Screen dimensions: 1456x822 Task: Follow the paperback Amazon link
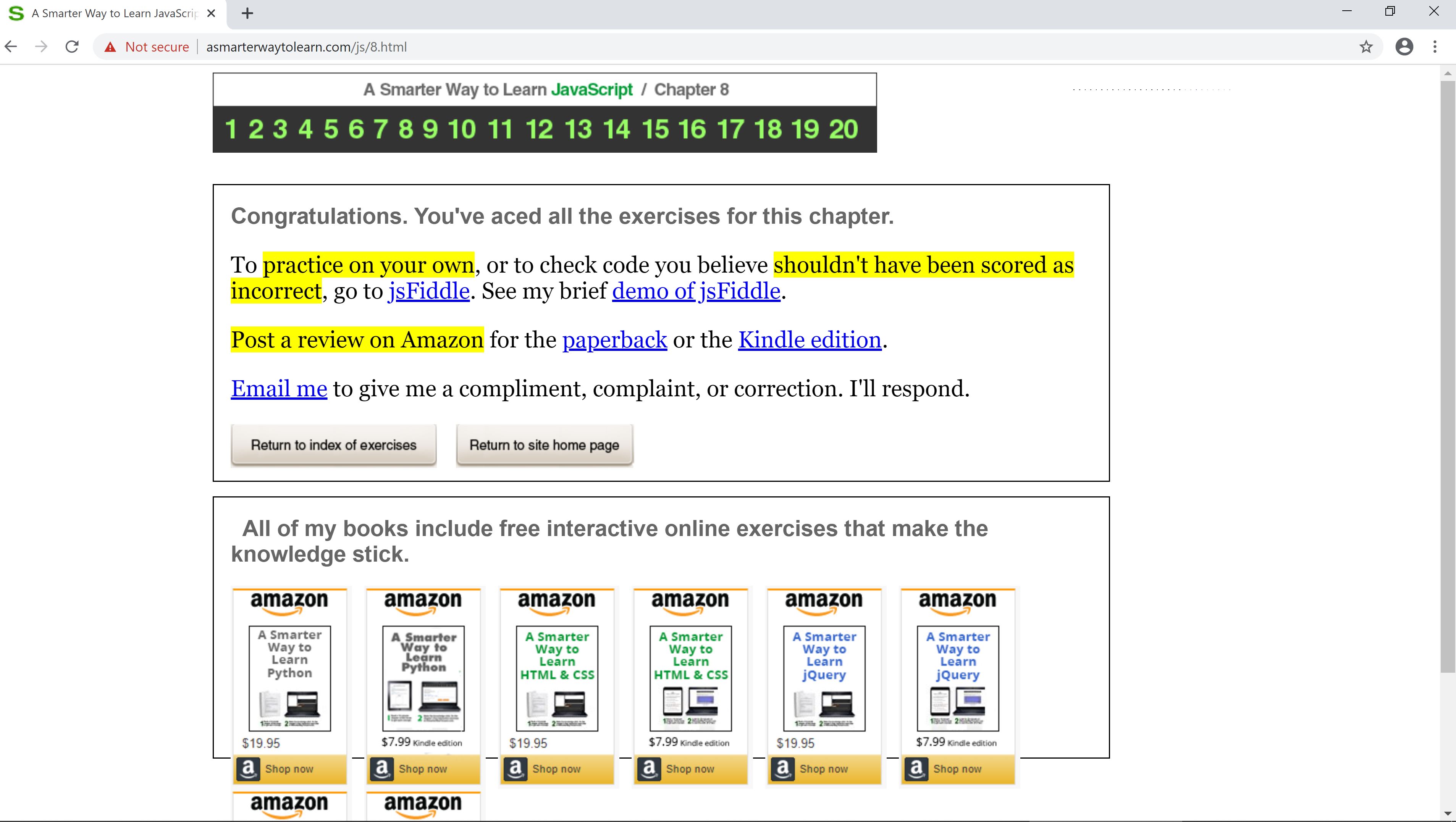point(615,340)
